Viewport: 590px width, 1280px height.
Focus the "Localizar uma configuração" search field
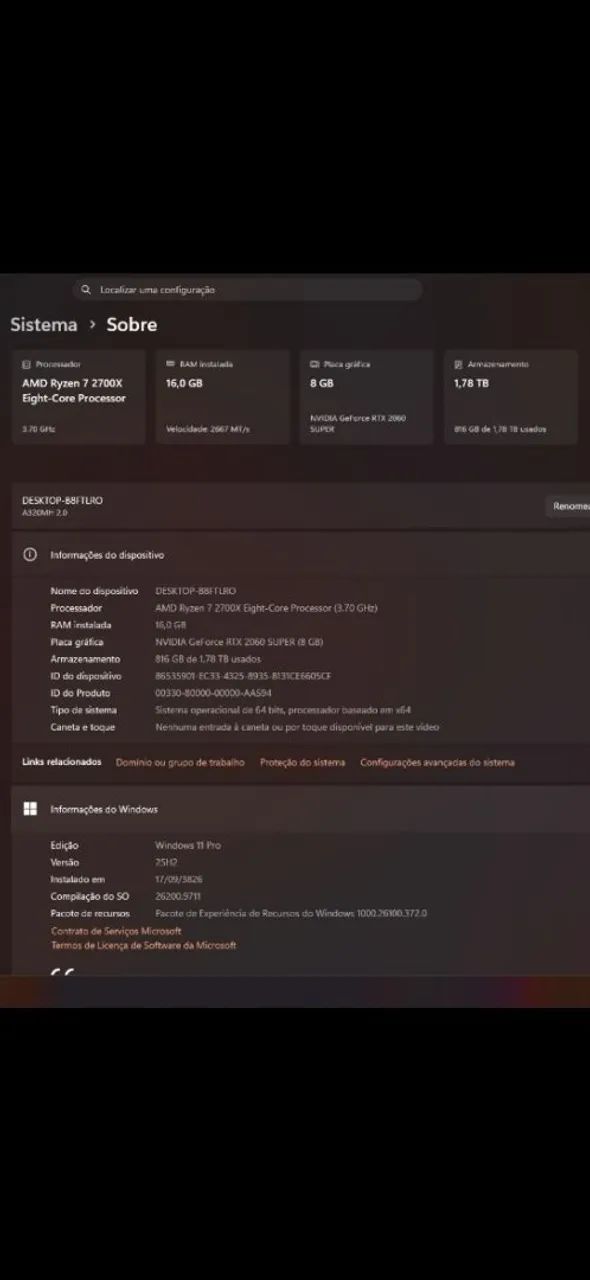[x=247, y=290]
